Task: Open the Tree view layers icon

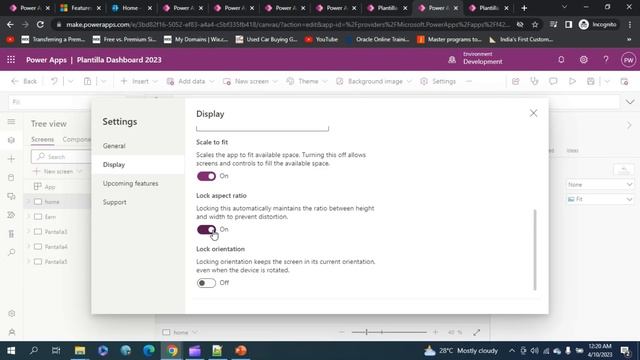Action: pyautogui.click(x=11, y=140)
